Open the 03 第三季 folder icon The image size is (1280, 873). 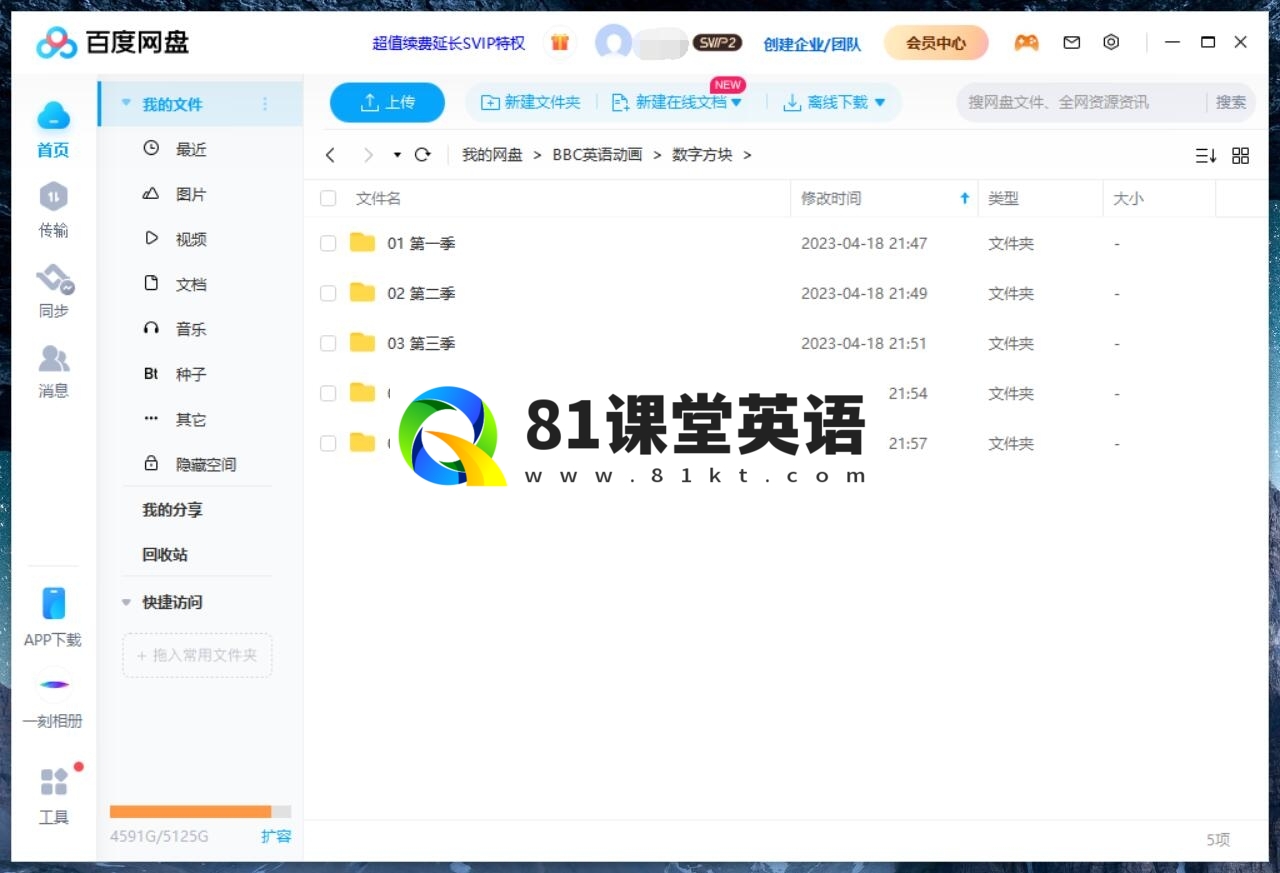(362, 342)
